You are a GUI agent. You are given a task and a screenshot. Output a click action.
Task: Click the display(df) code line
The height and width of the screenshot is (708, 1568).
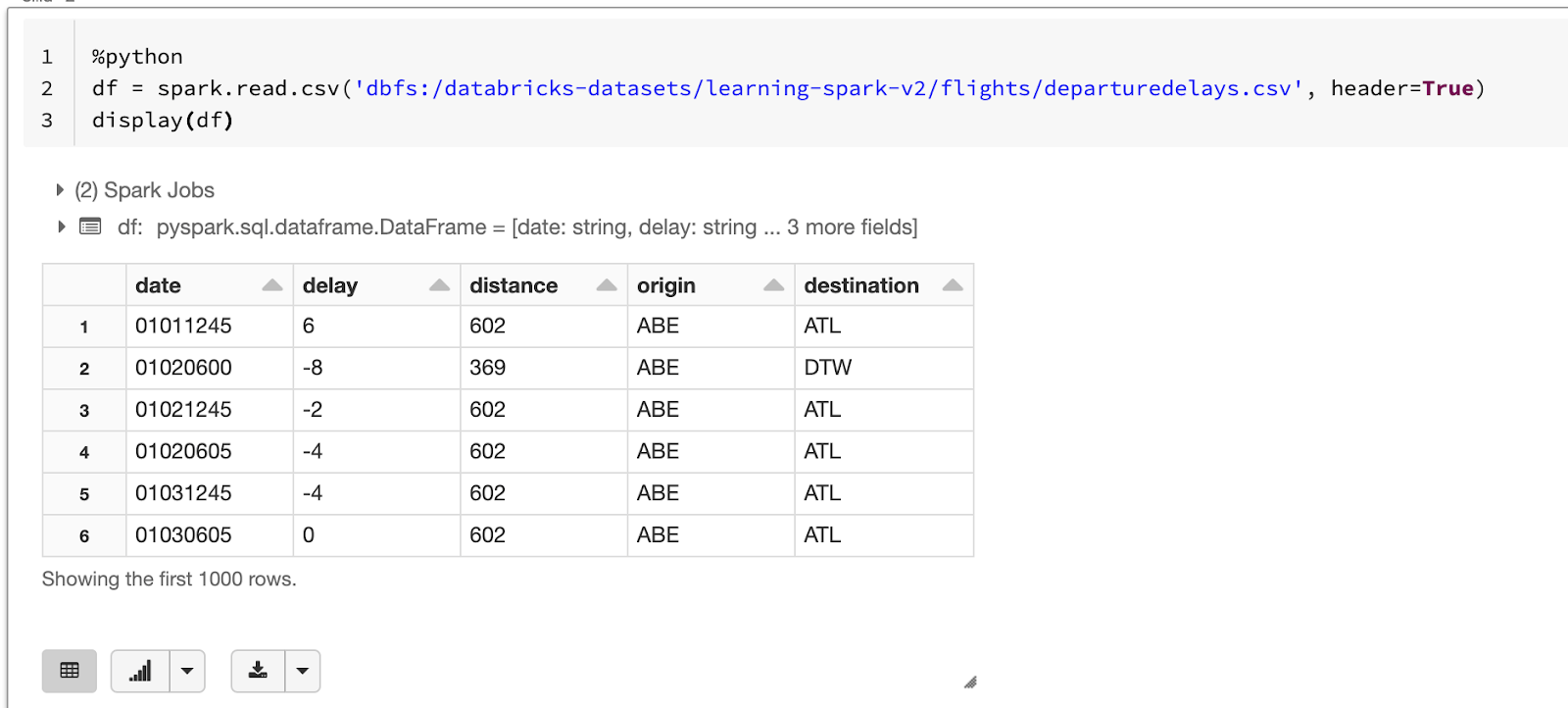point(163,120)
